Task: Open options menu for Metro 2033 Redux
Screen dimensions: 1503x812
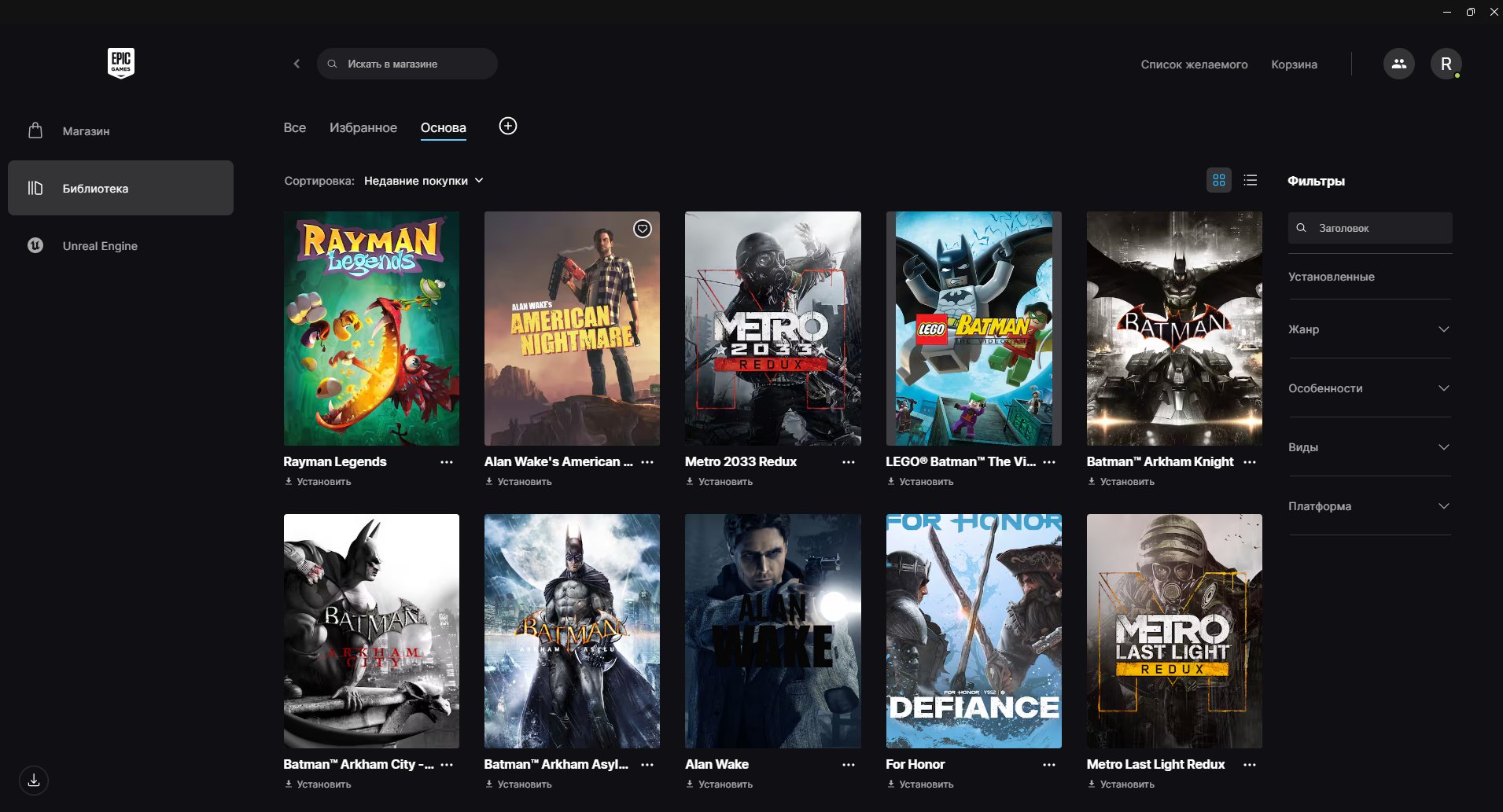Action: [x=848, y=462]
